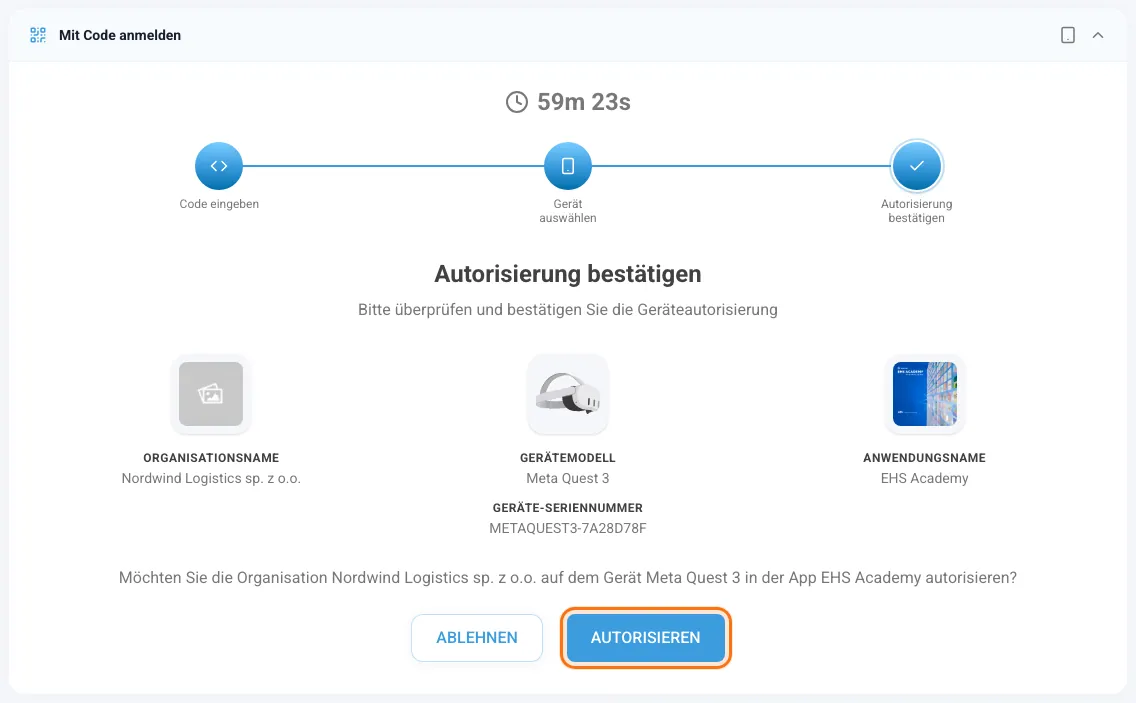The image size is (1136, 703).
Task: Click the Code eingeben step label
Action: 219,204
